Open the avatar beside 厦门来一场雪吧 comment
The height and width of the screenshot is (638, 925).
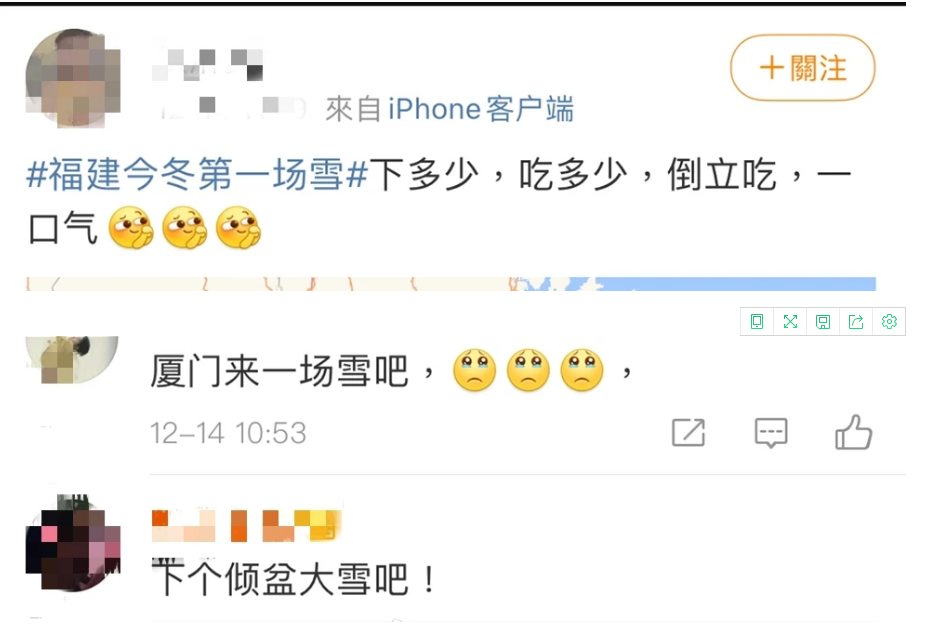tap(72, 360)
